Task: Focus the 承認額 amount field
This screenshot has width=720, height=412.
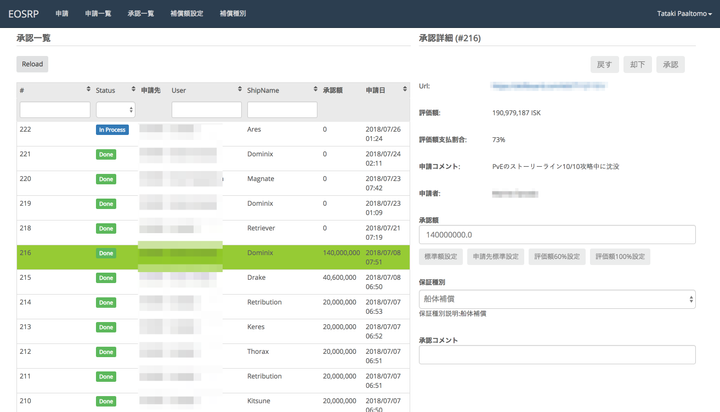Action: tap(556, 234)
